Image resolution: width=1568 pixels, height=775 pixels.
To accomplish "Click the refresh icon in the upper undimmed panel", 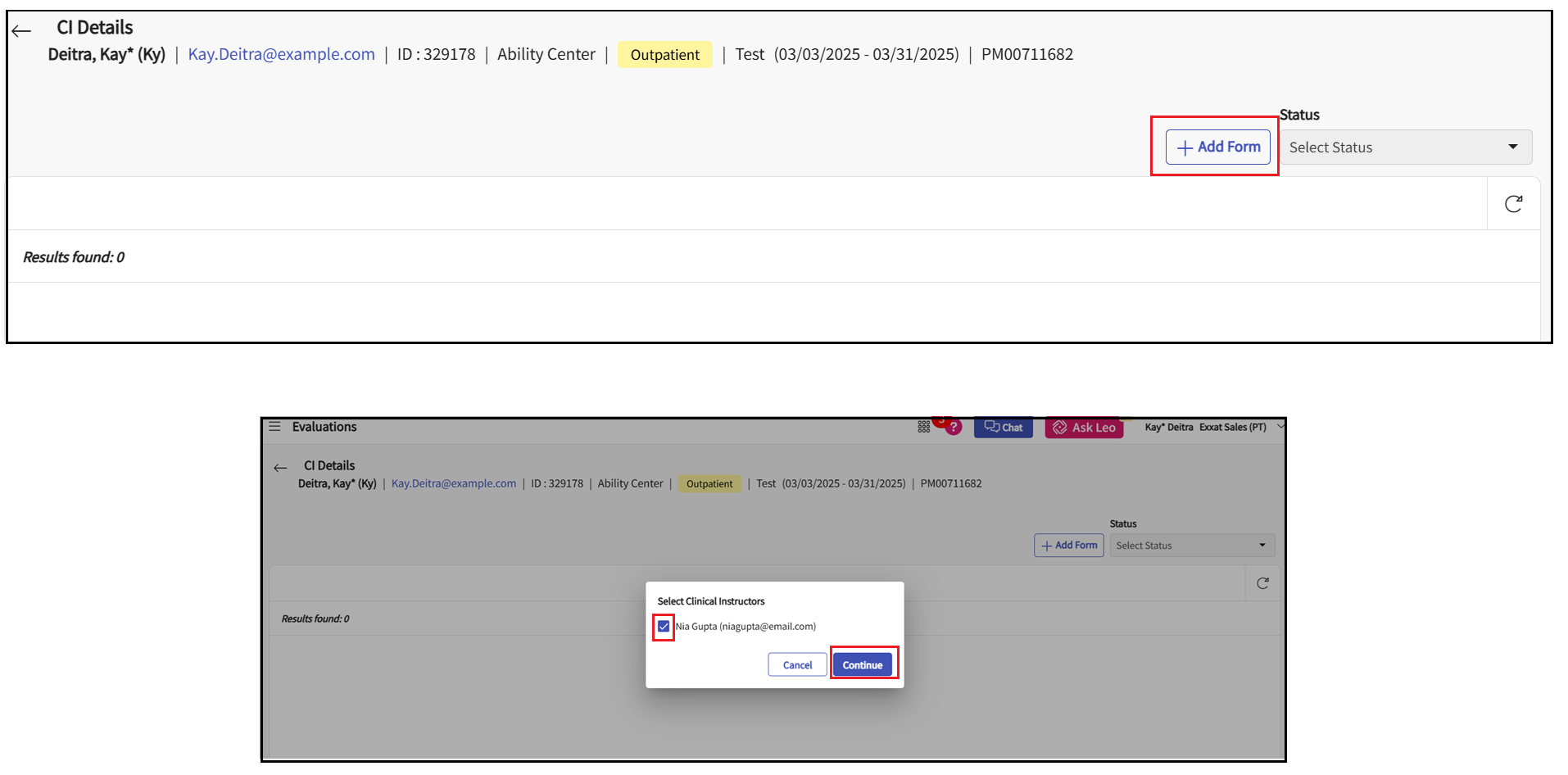I will [1513, 204].
